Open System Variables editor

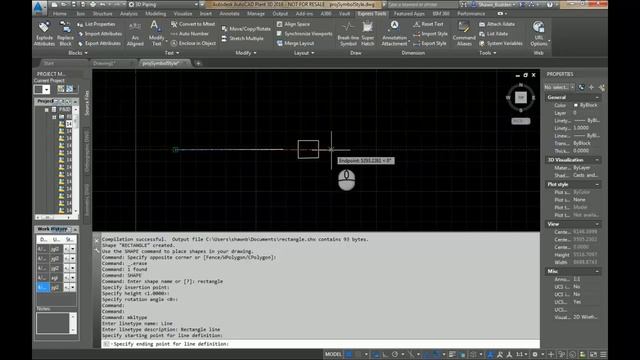tap(500, 43)
